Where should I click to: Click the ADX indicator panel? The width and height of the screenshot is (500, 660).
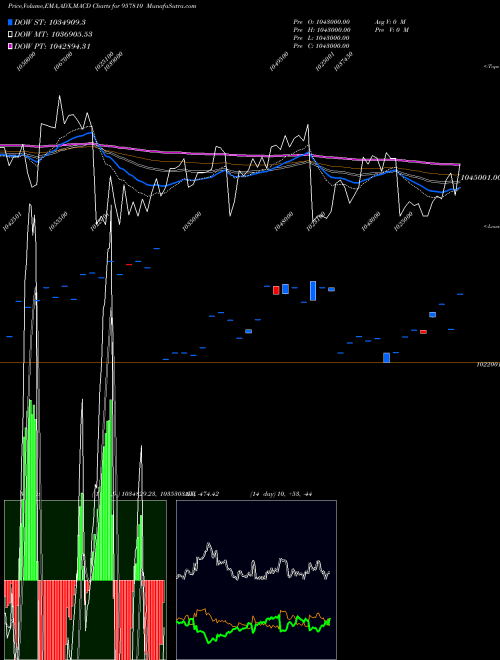[x=256, y=580]
